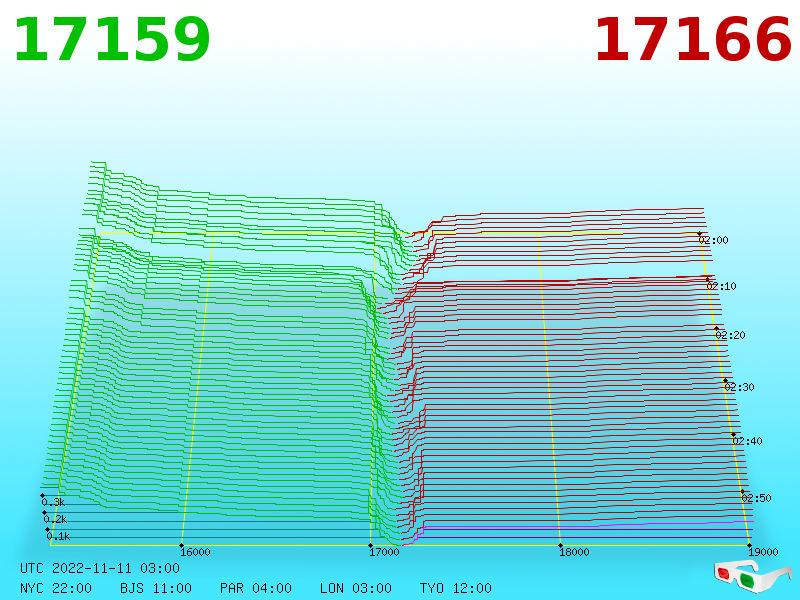Click the red ask price 17166

(693, 40)
